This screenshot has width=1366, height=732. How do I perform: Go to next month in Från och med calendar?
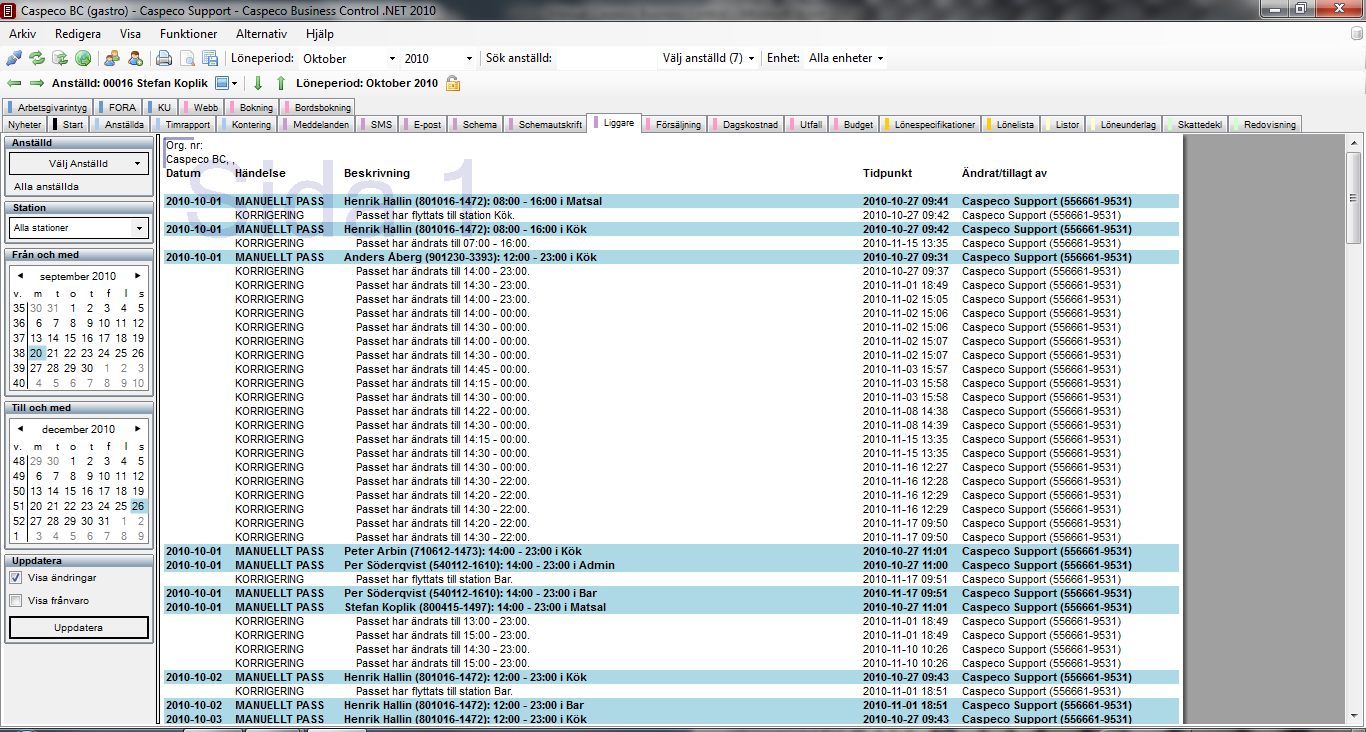(x=137, y=276)
